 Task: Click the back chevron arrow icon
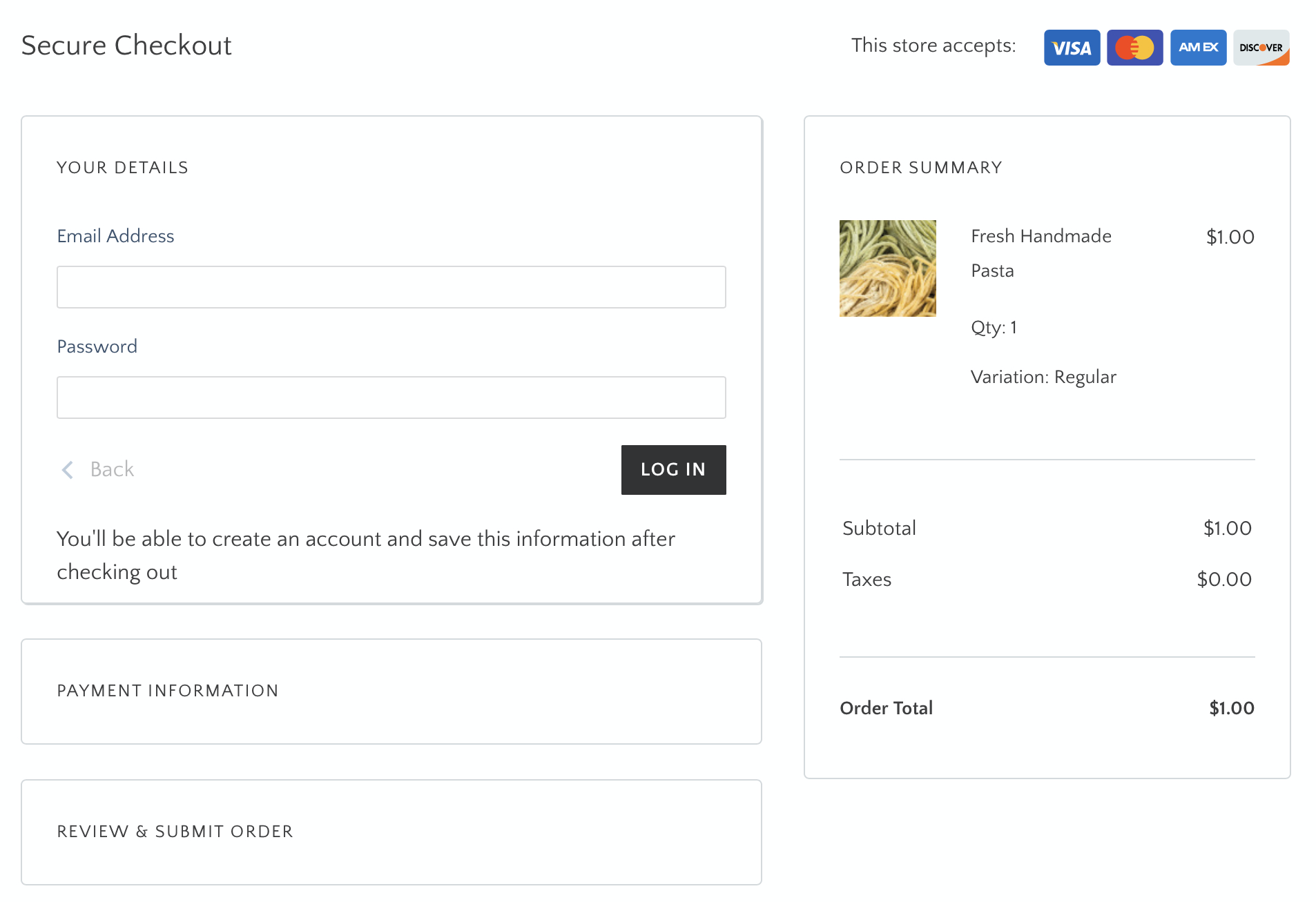coord(67,470)
